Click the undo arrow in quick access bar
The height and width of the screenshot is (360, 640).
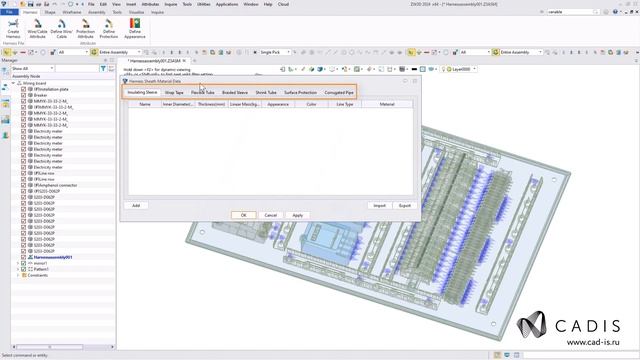point(54,4)
